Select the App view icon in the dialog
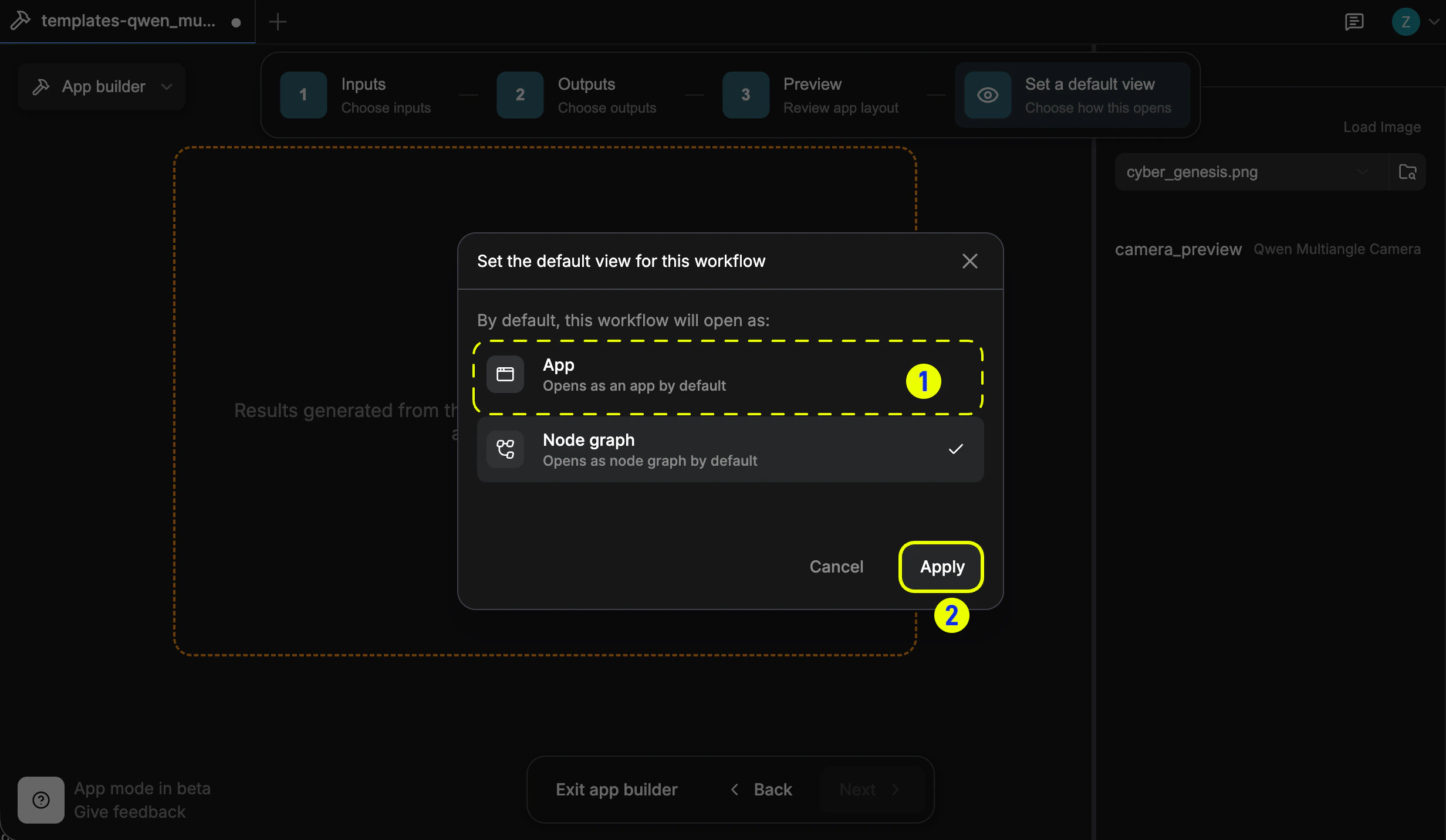 [x=505, y=374]
